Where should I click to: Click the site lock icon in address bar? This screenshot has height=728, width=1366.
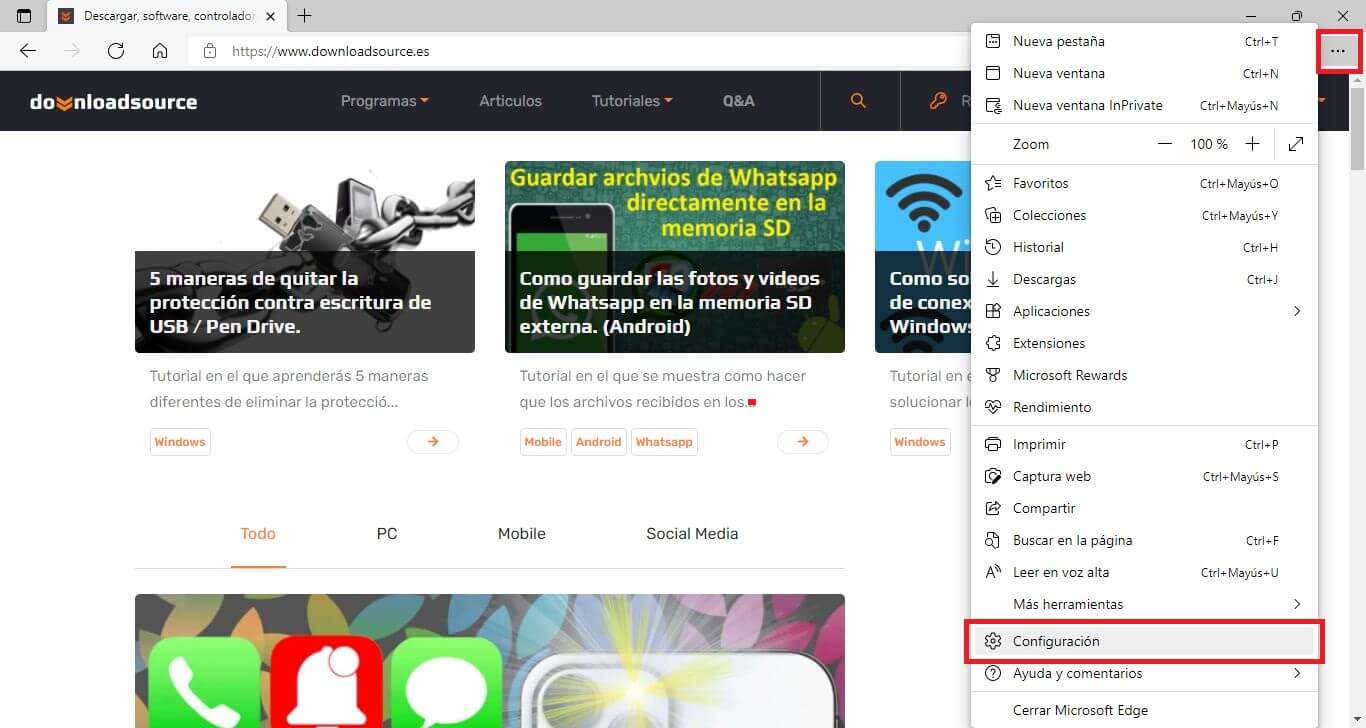click(209, 51)
